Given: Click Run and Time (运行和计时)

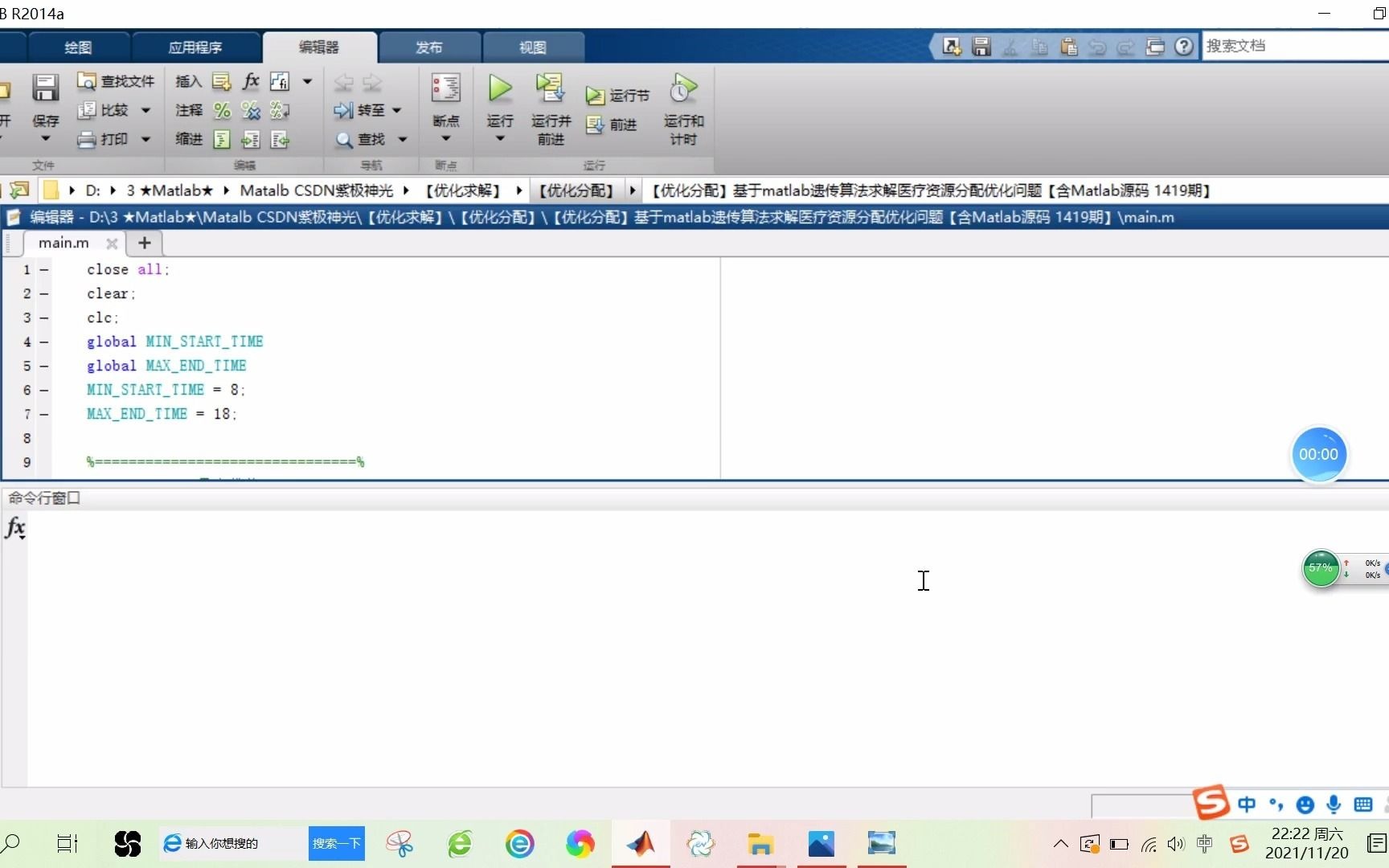Looking at the screenshot, I should [x=683, y=109].
